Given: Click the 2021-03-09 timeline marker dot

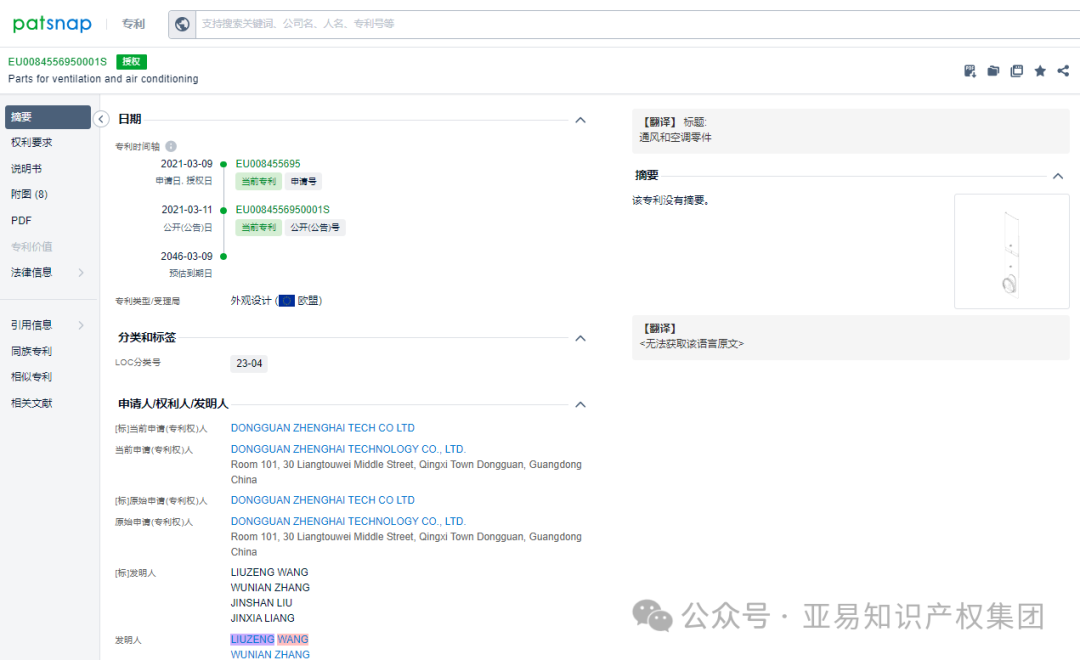Looking at the screenshot, I should 223,164.
